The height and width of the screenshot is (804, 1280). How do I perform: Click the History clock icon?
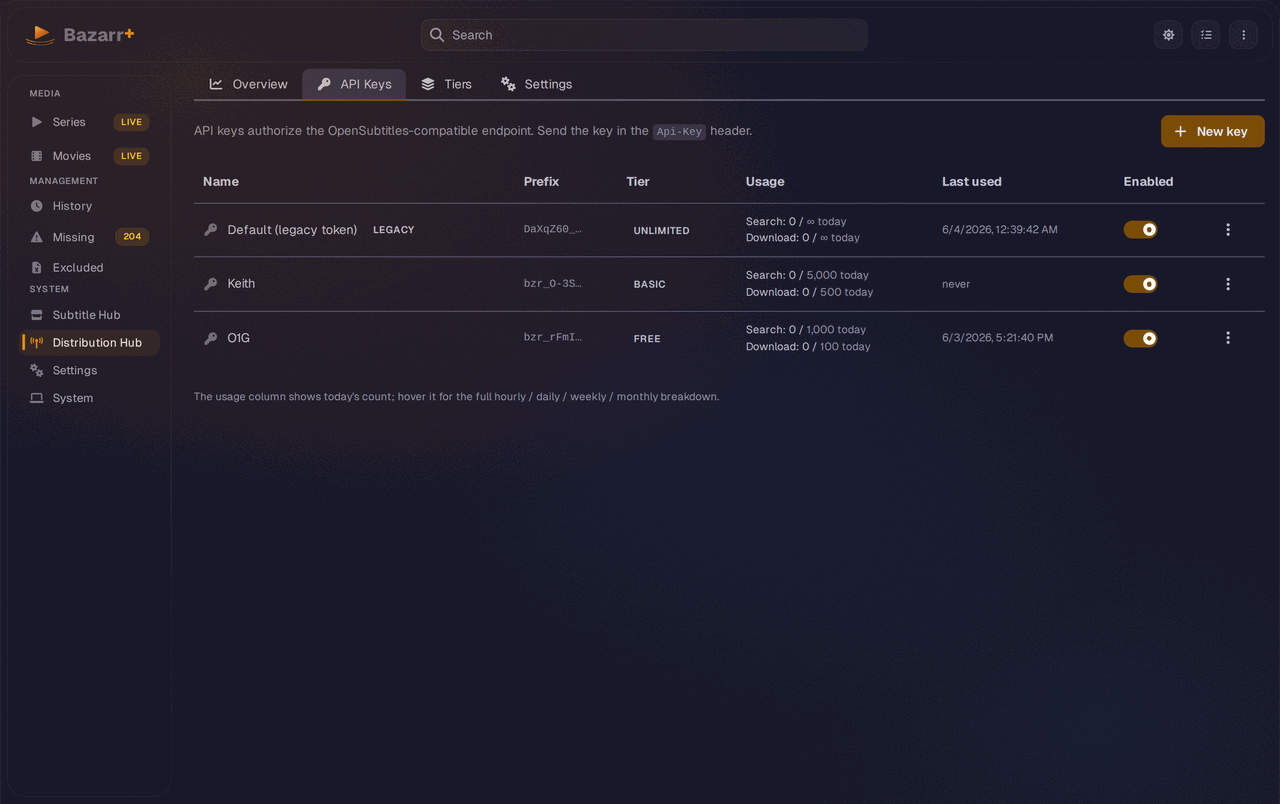(37, 206)
